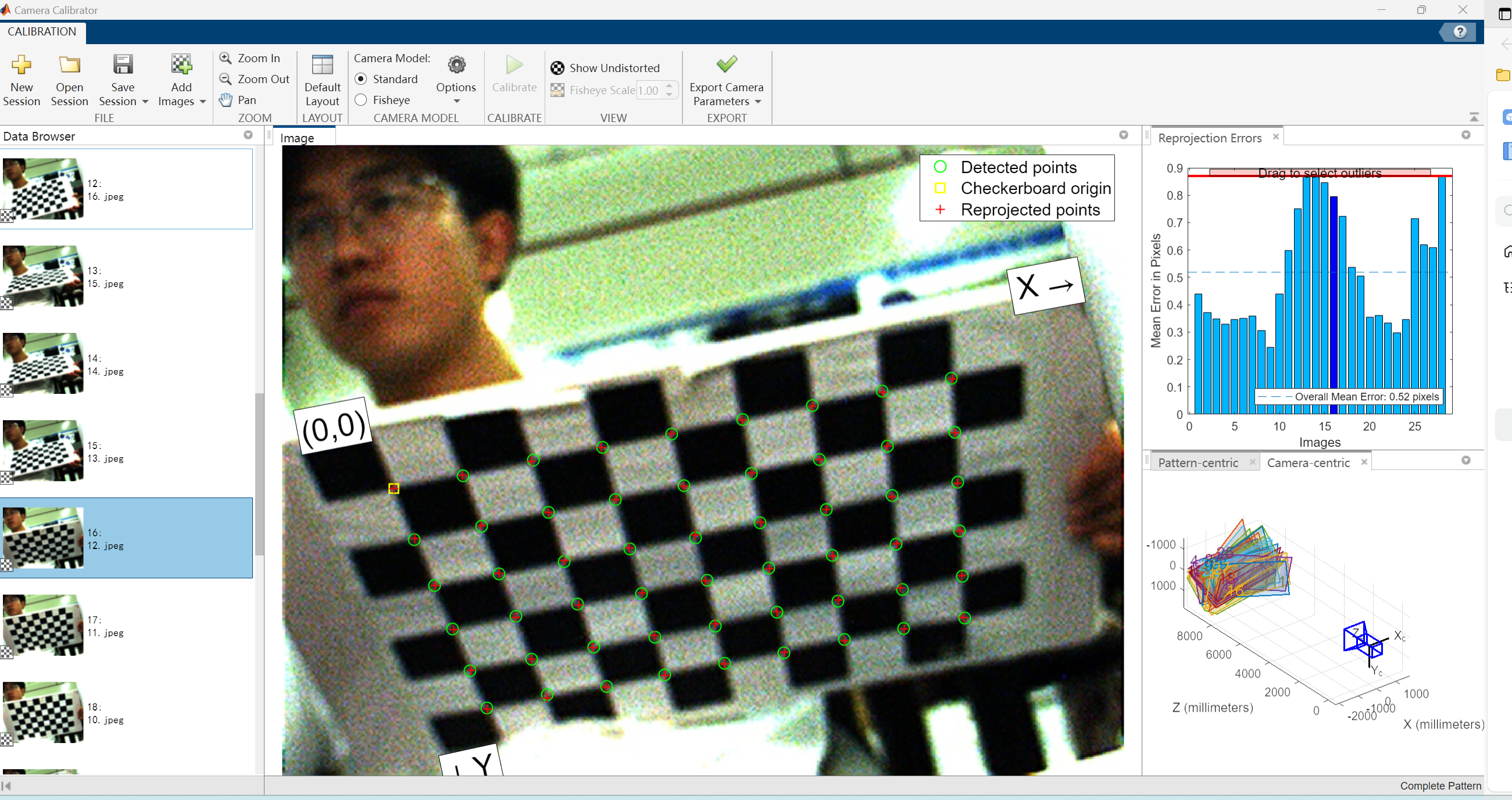Open Data Browser panel actions menu
This screenshot has height=800, width=1512.
tap(248, 135)
